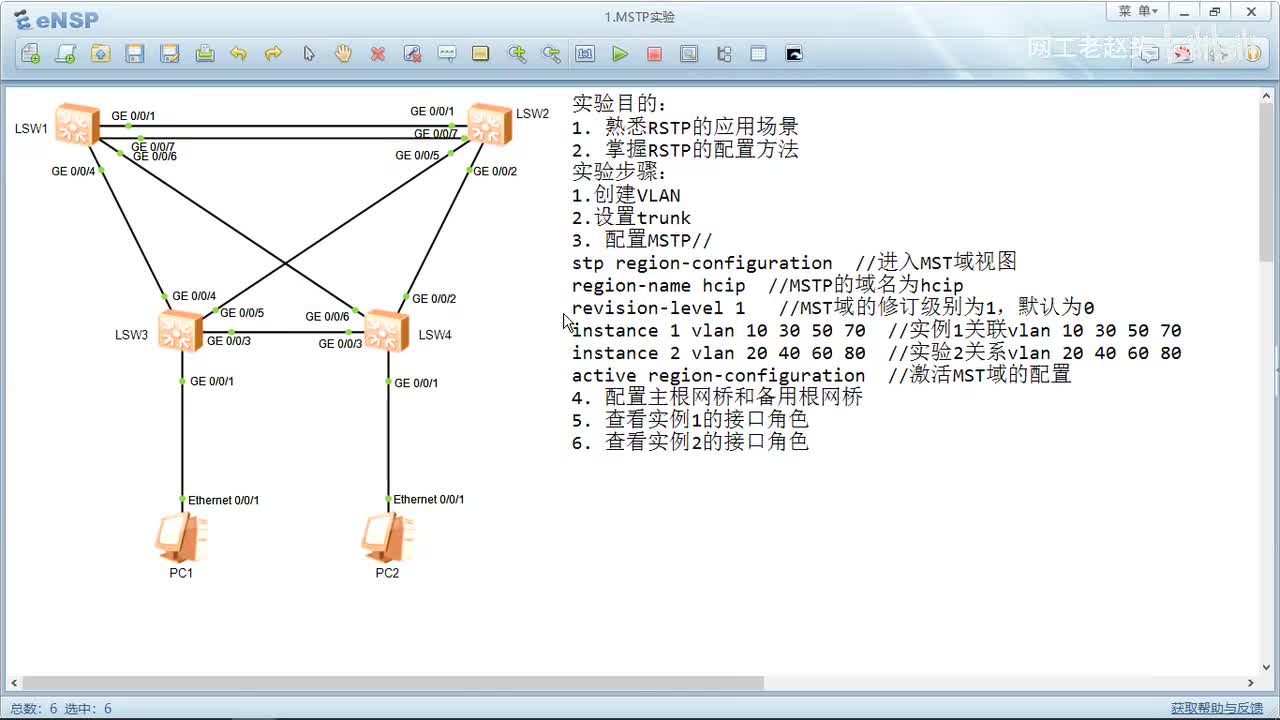
Task: Click the horizontal scrollbar right arrow
Action: [1249, 683]
